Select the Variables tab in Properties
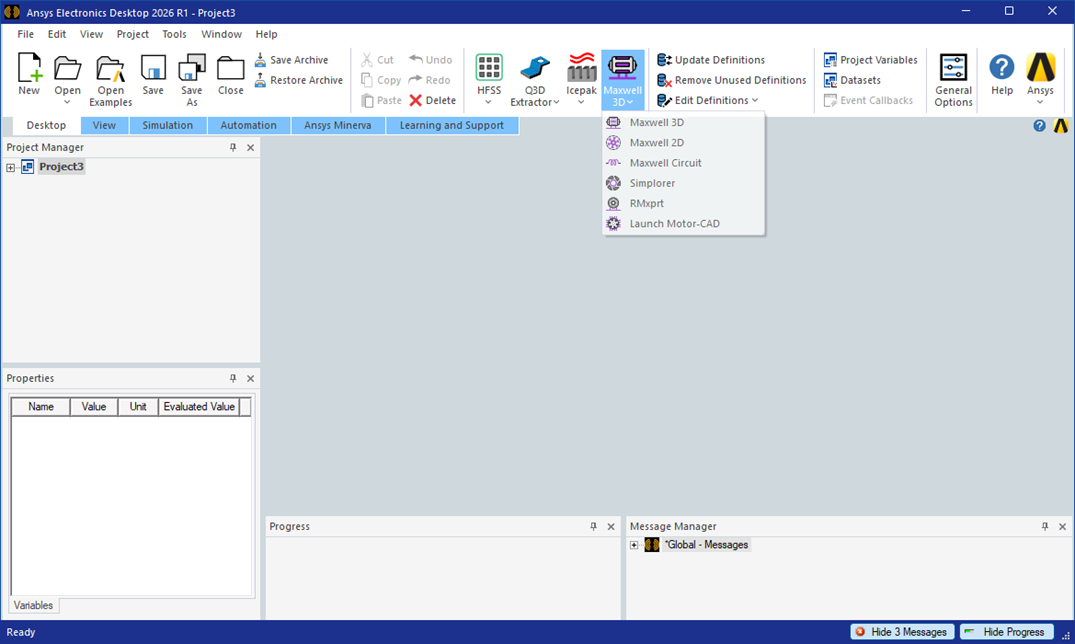Screen dimensions: 1075x644 [x=33, y=606]
